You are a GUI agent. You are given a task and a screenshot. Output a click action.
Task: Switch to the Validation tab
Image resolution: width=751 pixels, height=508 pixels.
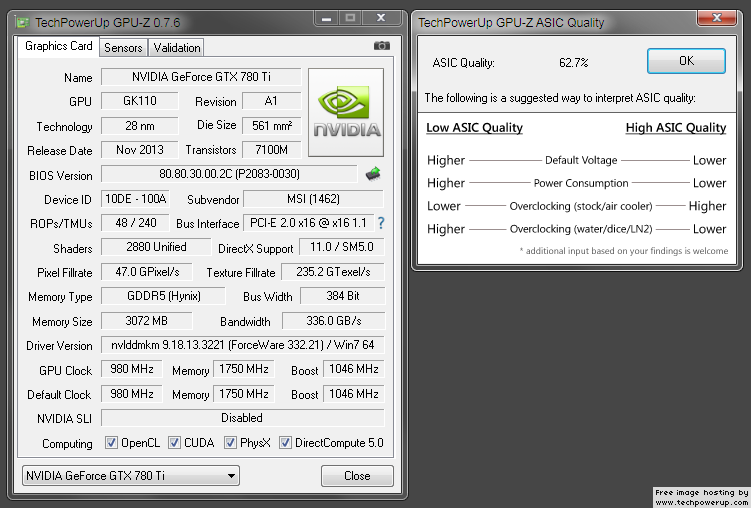point(177,48)
